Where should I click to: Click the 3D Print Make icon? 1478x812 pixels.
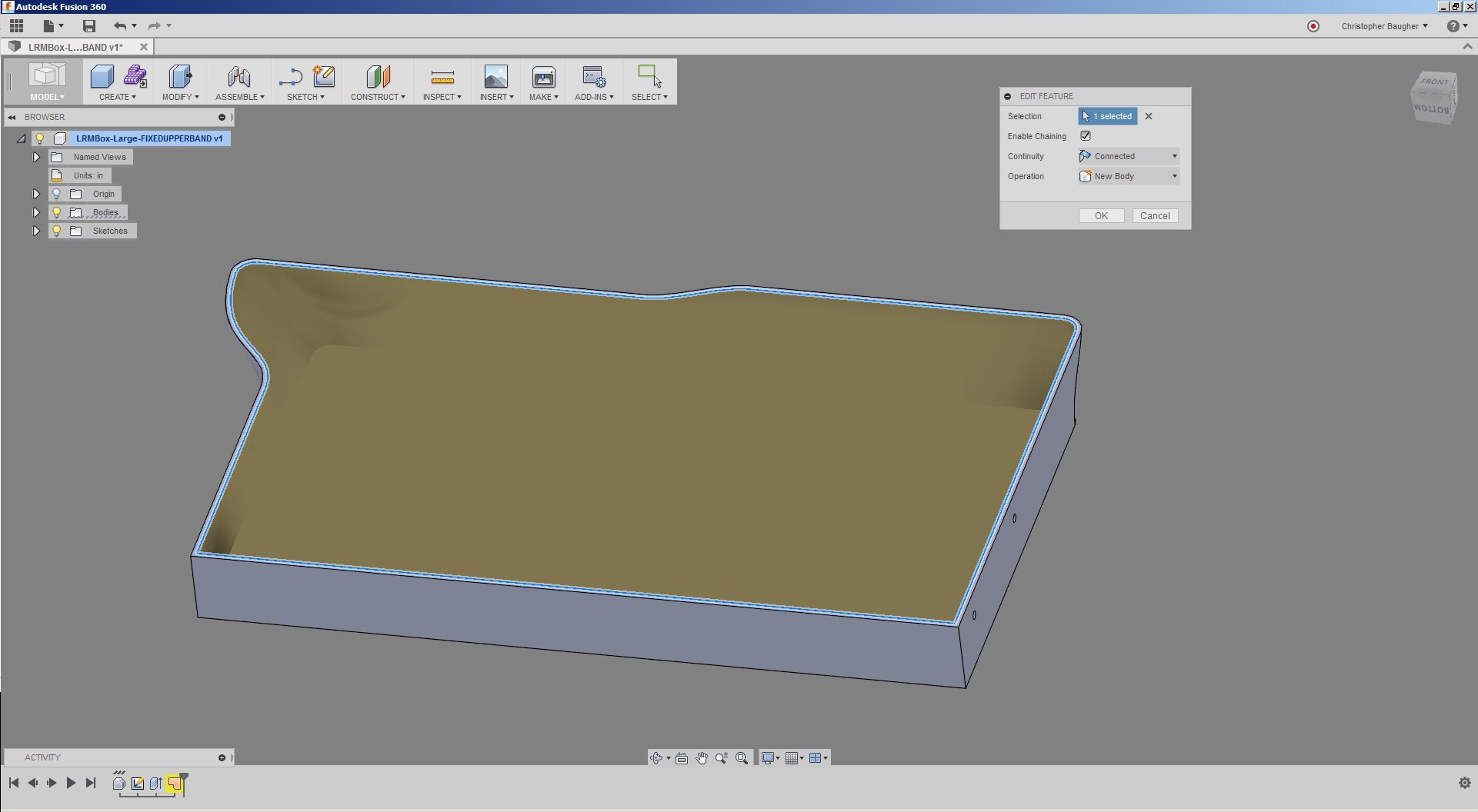[543, 77]
